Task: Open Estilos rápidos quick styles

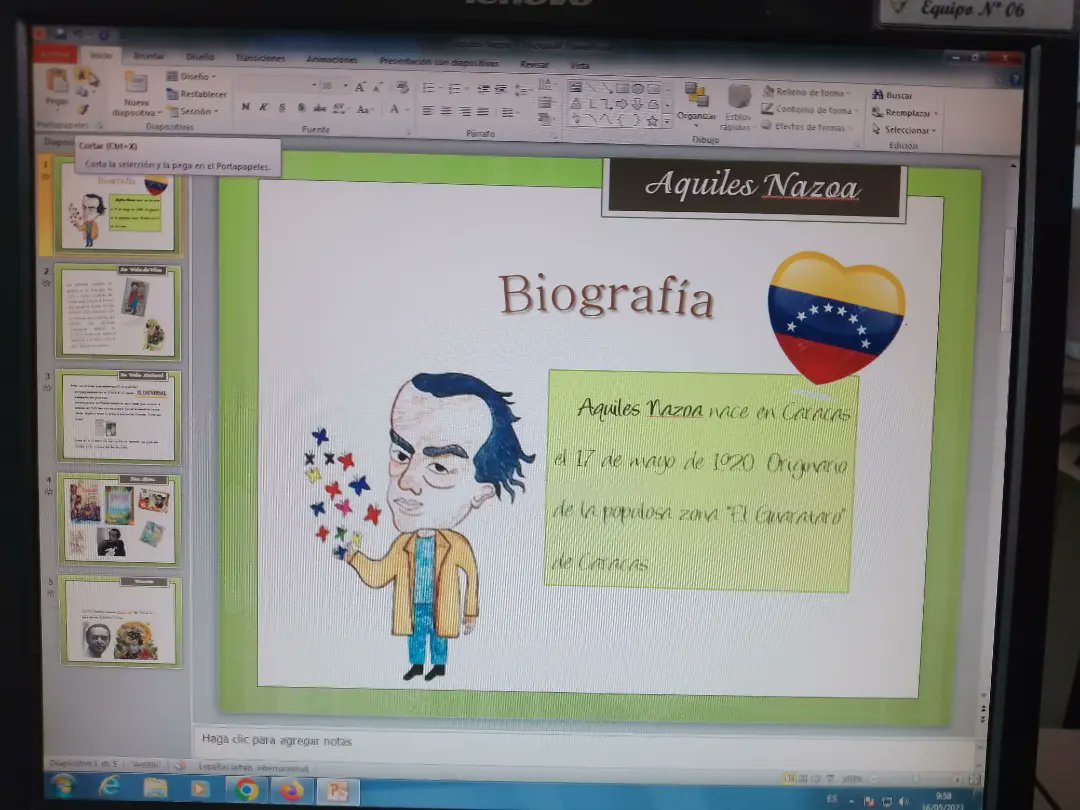Action: [738, 107]
